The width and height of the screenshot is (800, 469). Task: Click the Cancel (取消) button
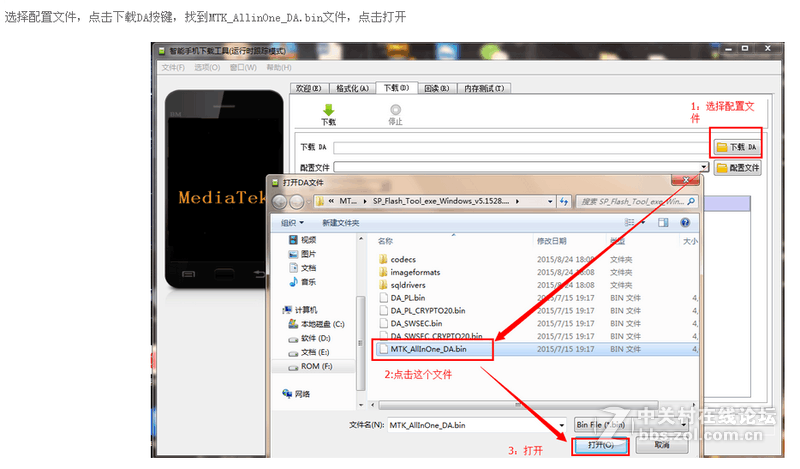[x=662, y=446]
